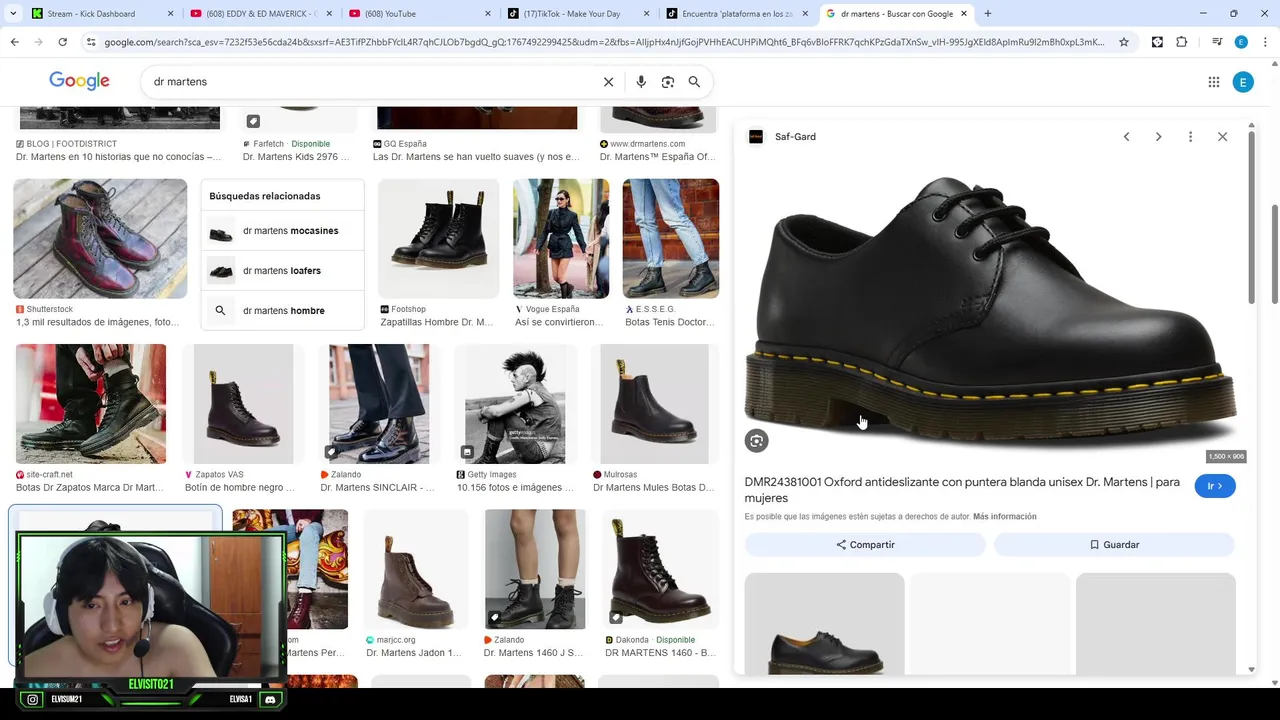Clear the search box with the X
This screenshot has height=720, width=1280.
[x=608, y=82]
